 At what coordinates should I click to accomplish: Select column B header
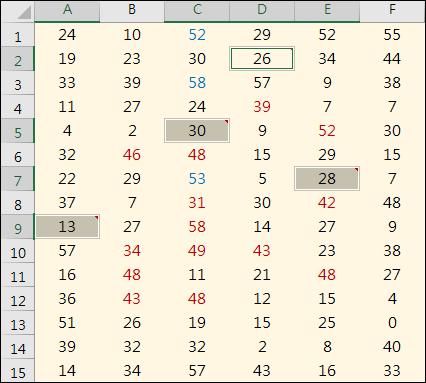[x=132, y=11]
